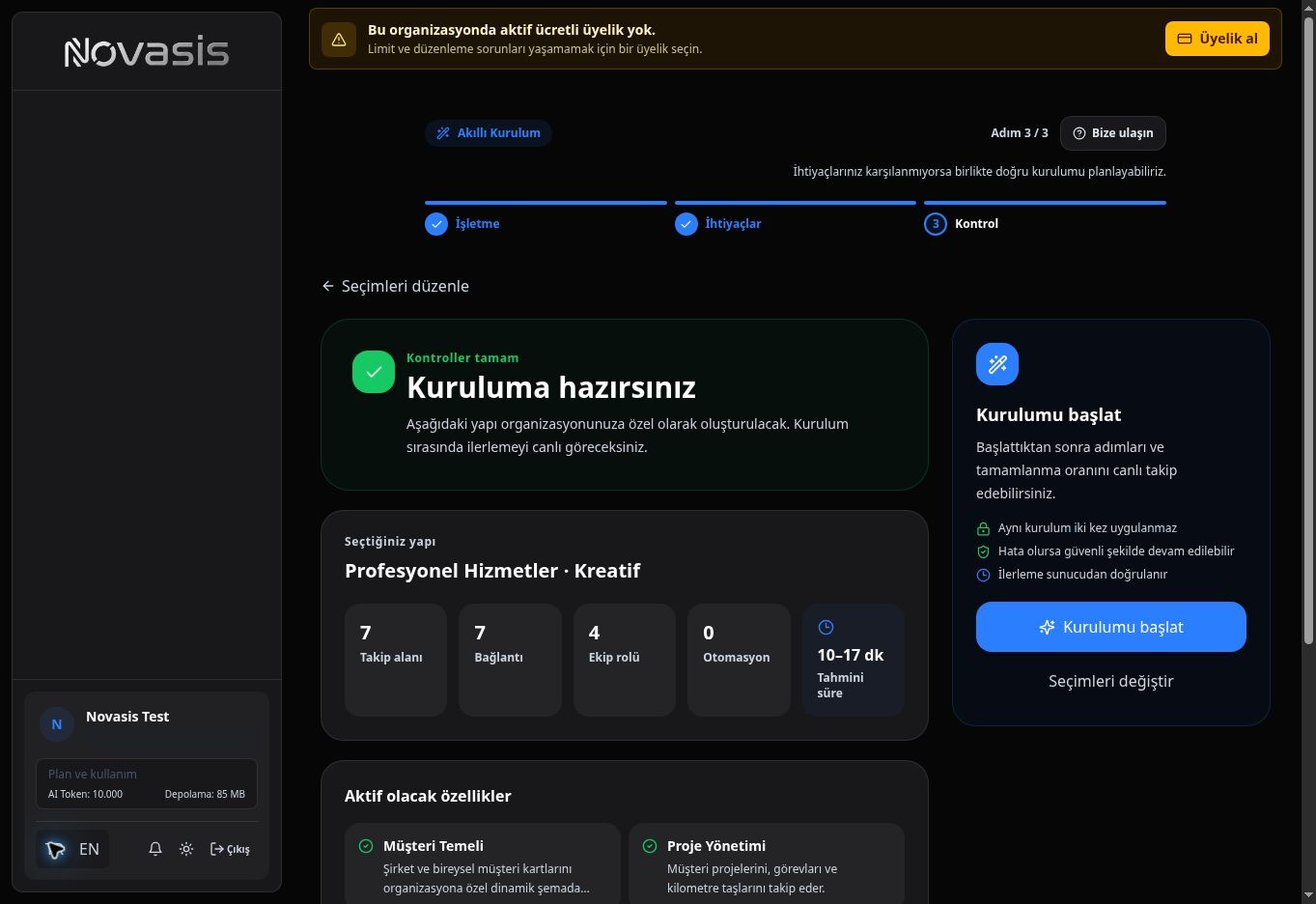Click the 7 Bağlantı stat card

pos(510,661)
